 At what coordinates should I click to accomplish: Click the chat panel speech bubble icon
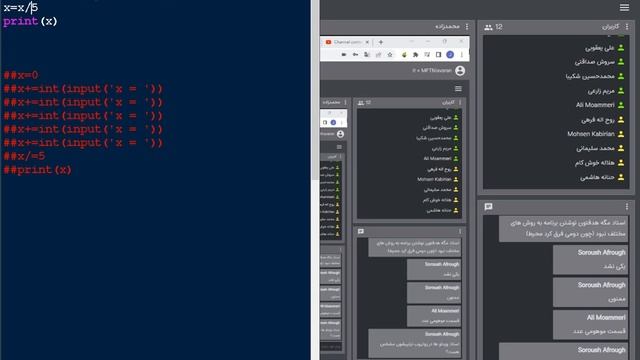point(488,207)
